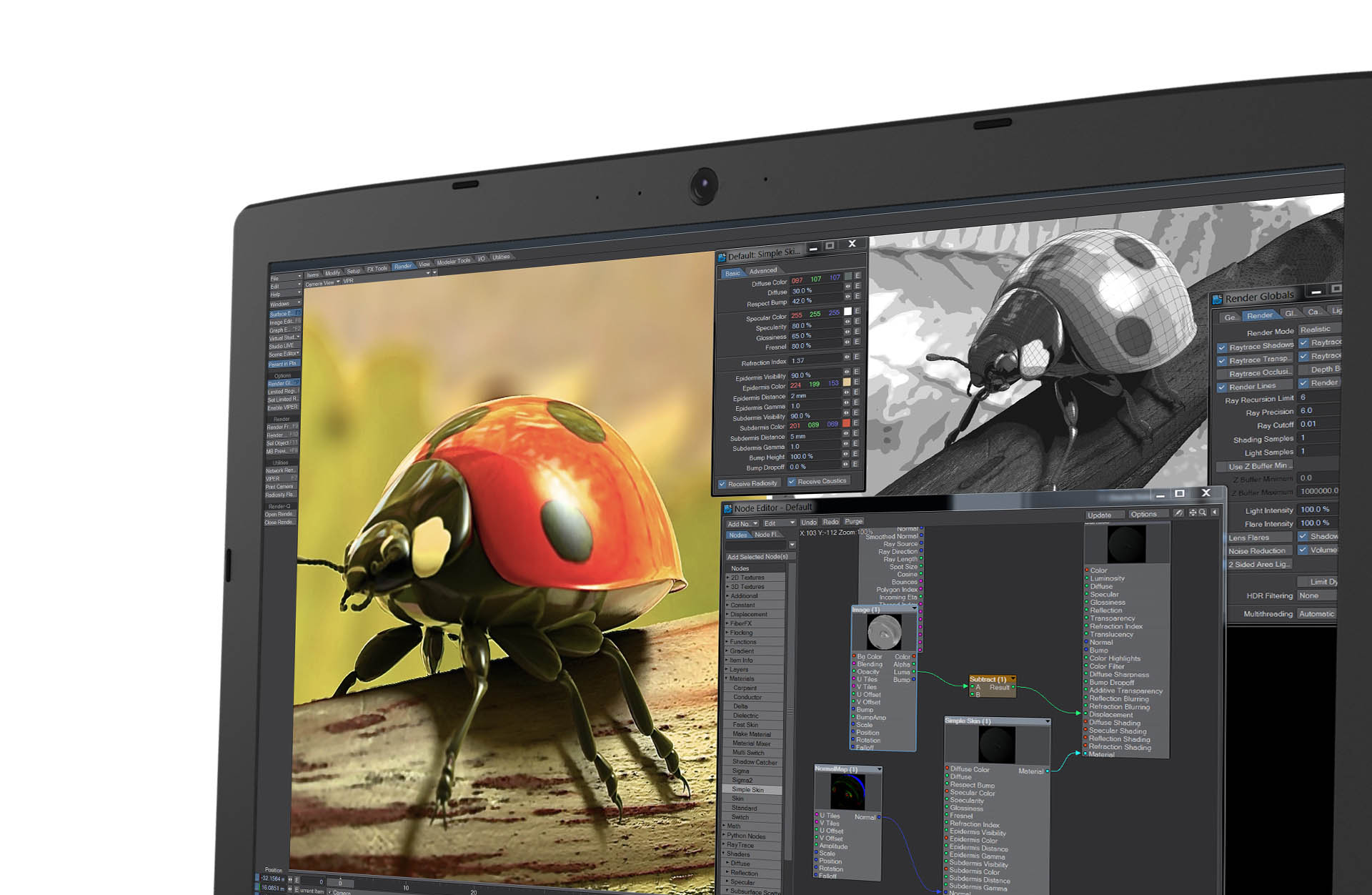Click the Undo button in Node Editor
This screenshot has height=895, width=1372.
tap(809, 523)
